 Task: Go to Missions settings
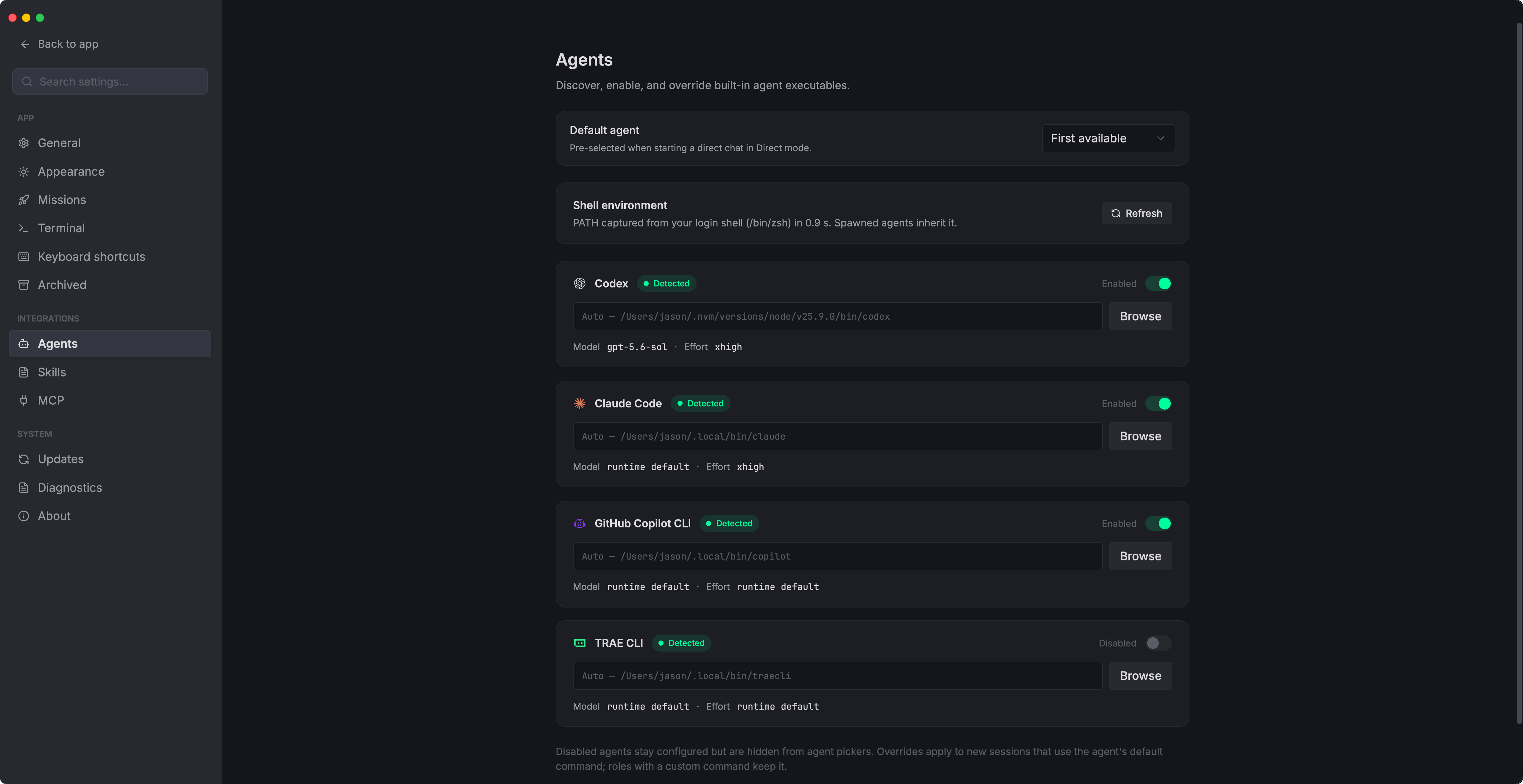[110, 200]
